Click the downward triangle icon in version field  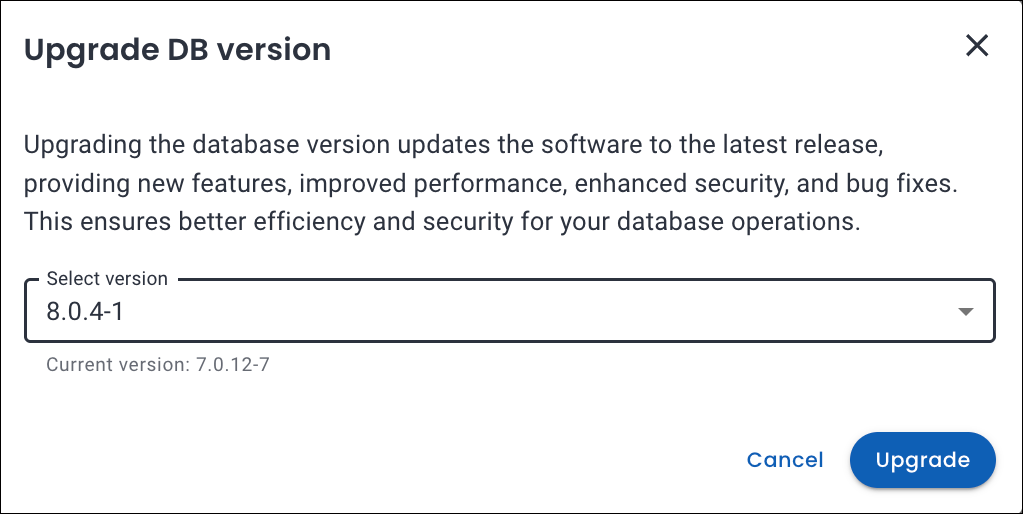point(965,312)
